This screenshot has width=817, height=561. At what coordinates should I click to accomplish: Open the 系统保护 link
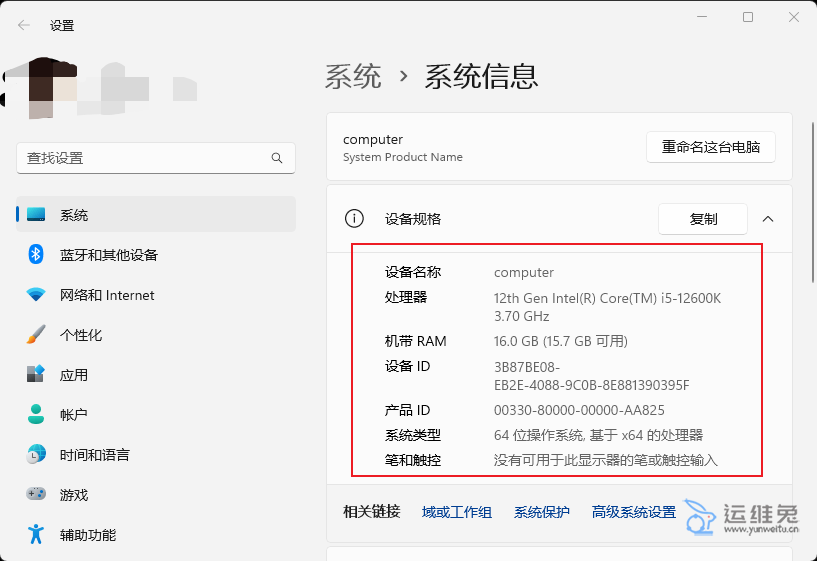pos(541,512)
